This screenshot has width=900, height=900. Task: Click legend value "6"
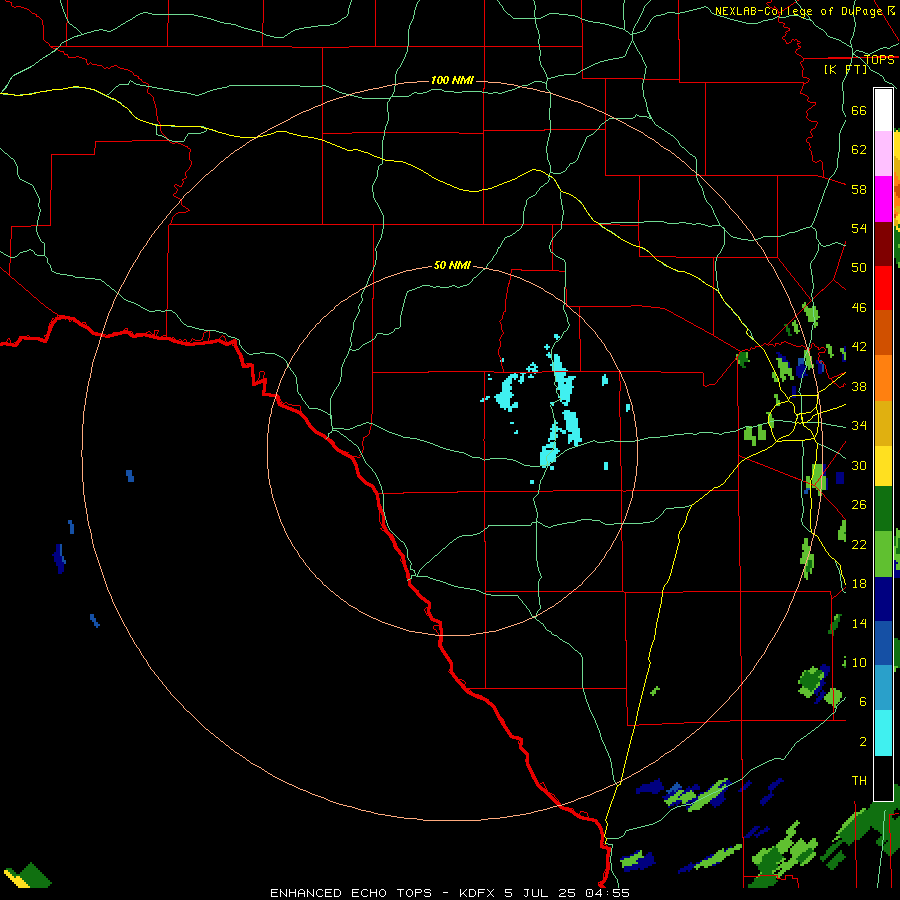pyautogui.click(x=863, y=701)
